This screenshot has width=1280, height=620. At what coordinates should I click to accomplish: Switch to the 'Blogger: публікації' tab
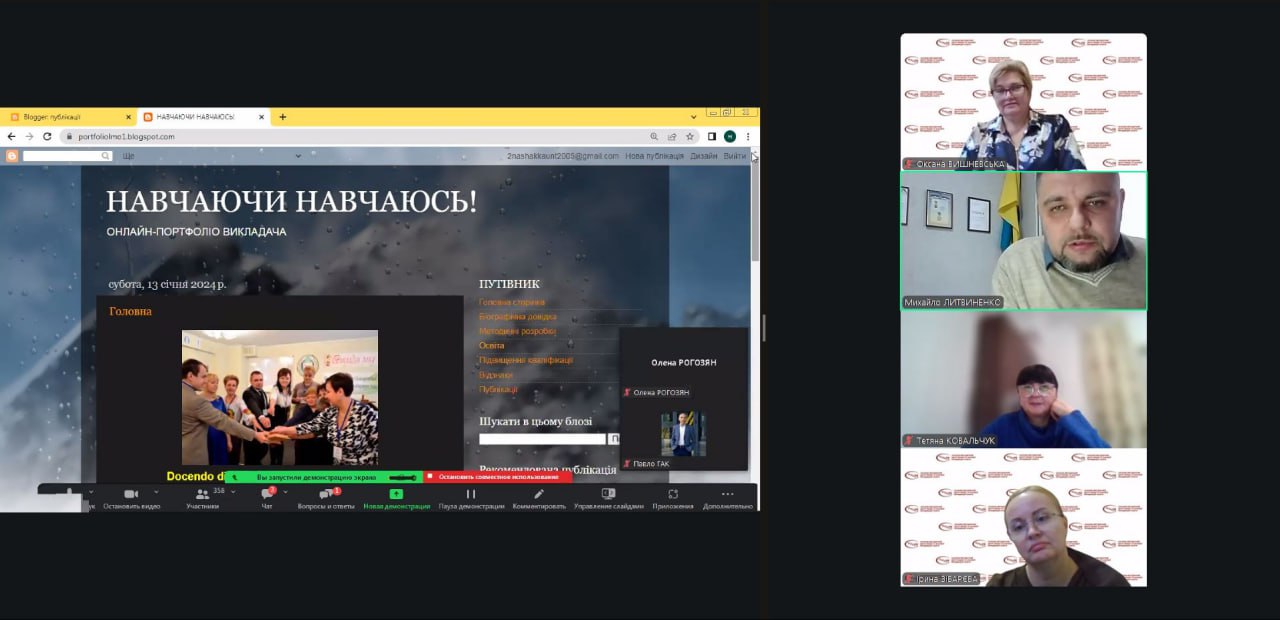(x=65, y=117)
